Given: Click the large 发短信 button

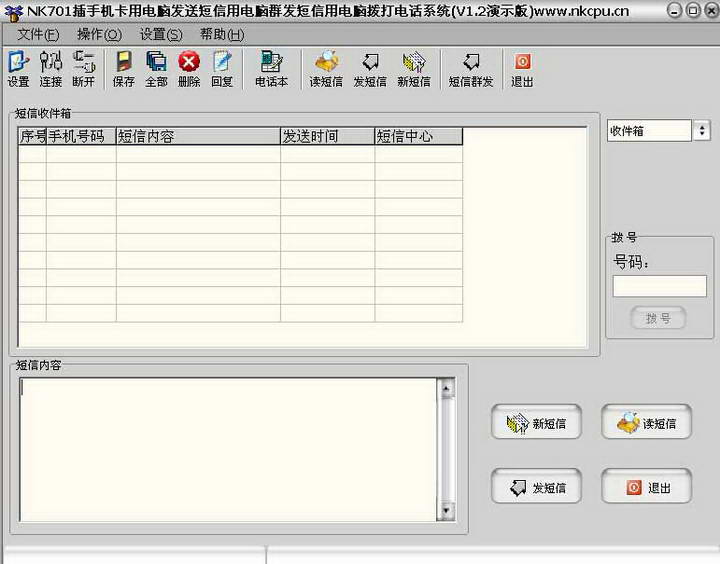Looking at the screenshot, I should point(536,487).
